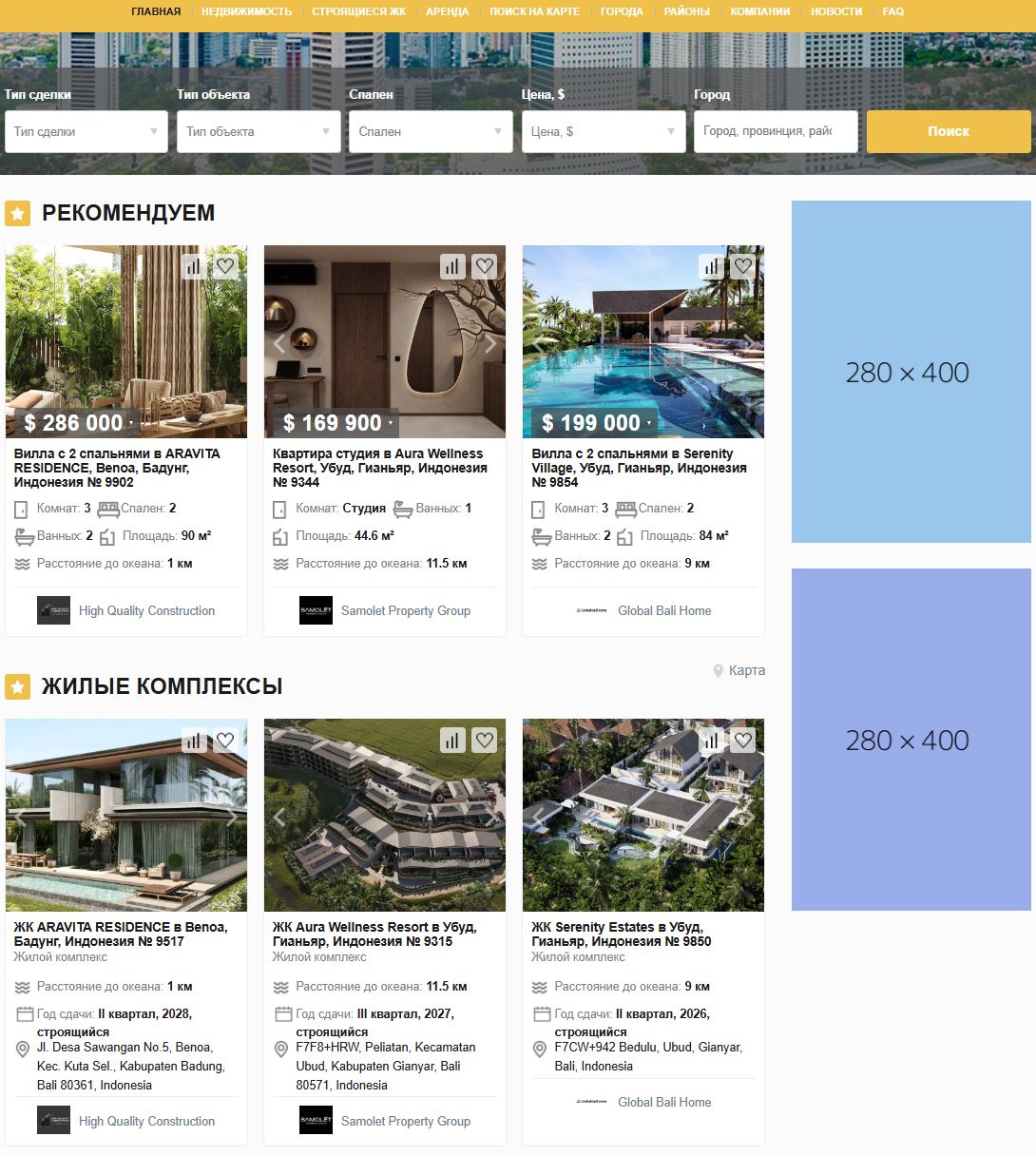
Task: Favorite the Serenity Village villa listing
Action: [x=743, y=266]
